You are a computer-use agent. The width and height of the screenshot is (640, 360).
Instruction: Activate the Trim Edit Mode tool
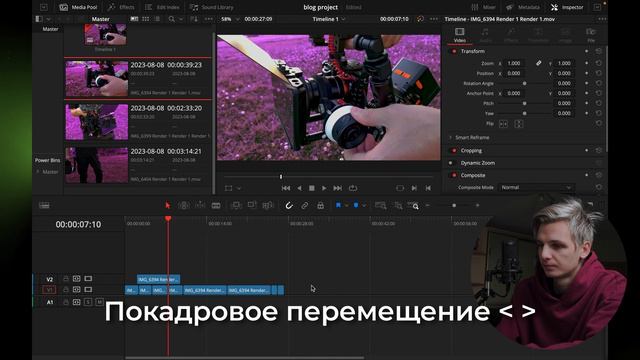(x=184, y=205)
